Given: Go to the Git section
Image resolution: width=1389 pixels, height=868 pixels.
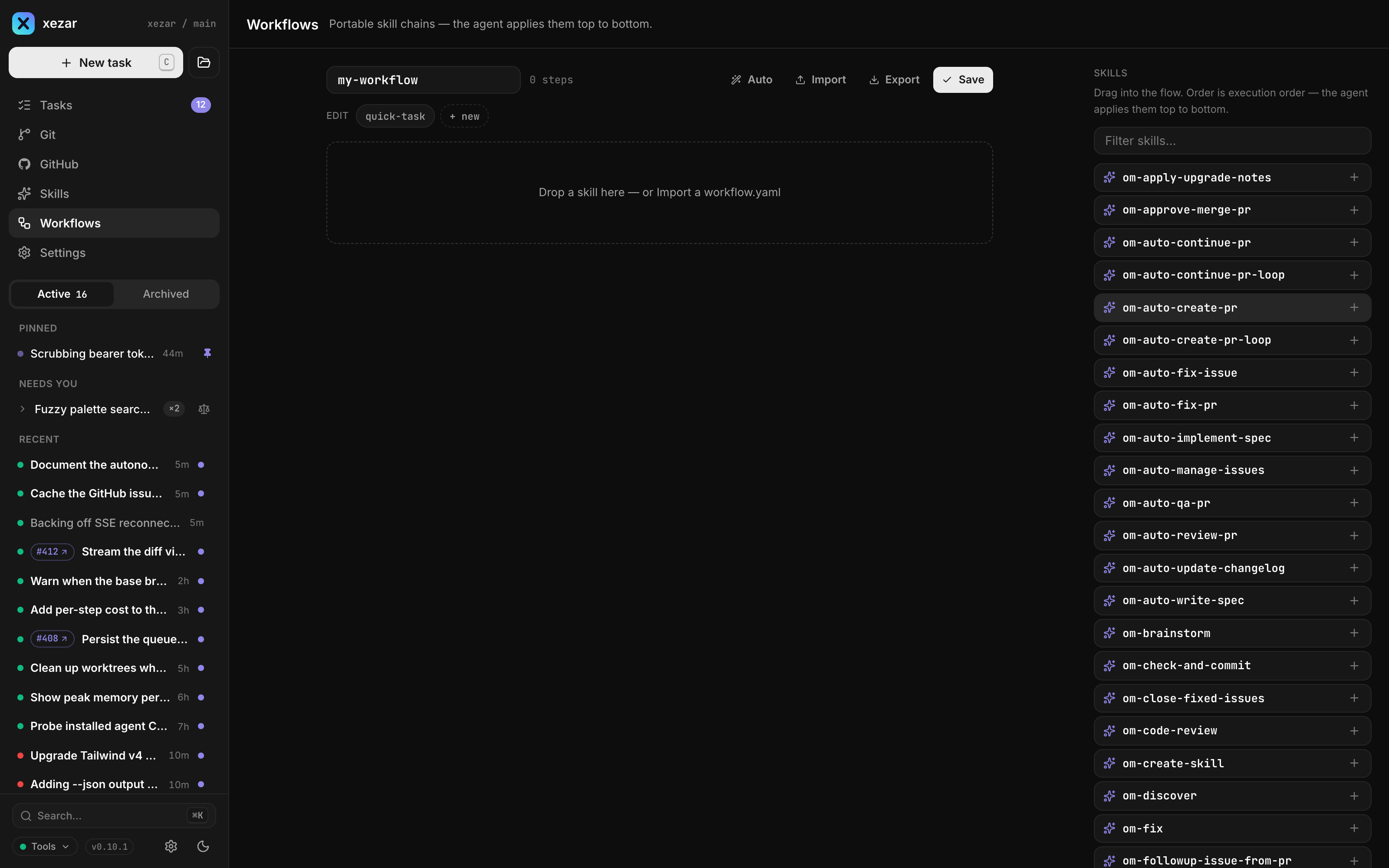Looking at the screenshot, I should pyautogui.click(x=114, y=135).
